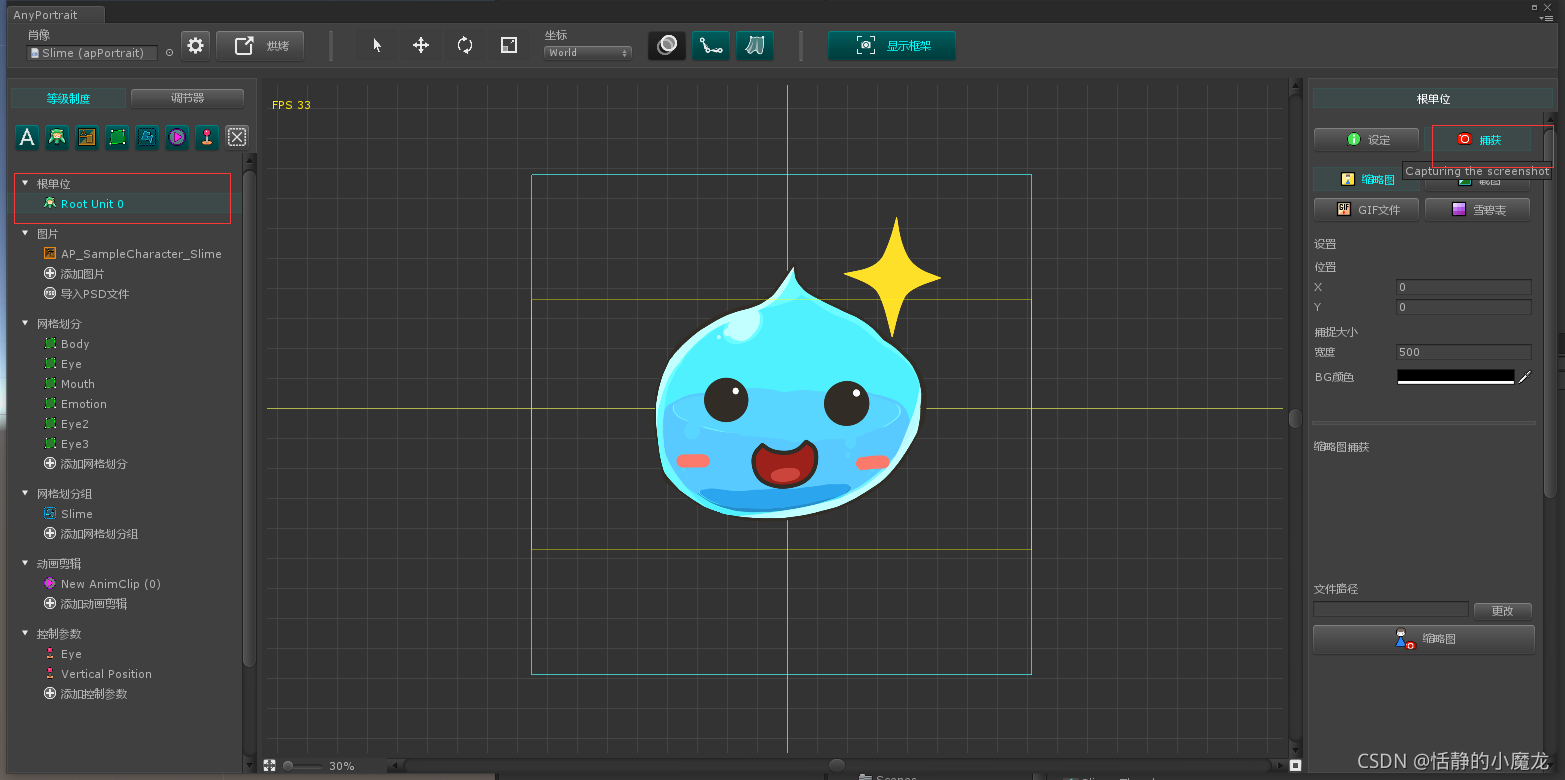Select the GIF文件 capture mode
The height and width of the screenshot is (780, 1565).
point(1367,210)
